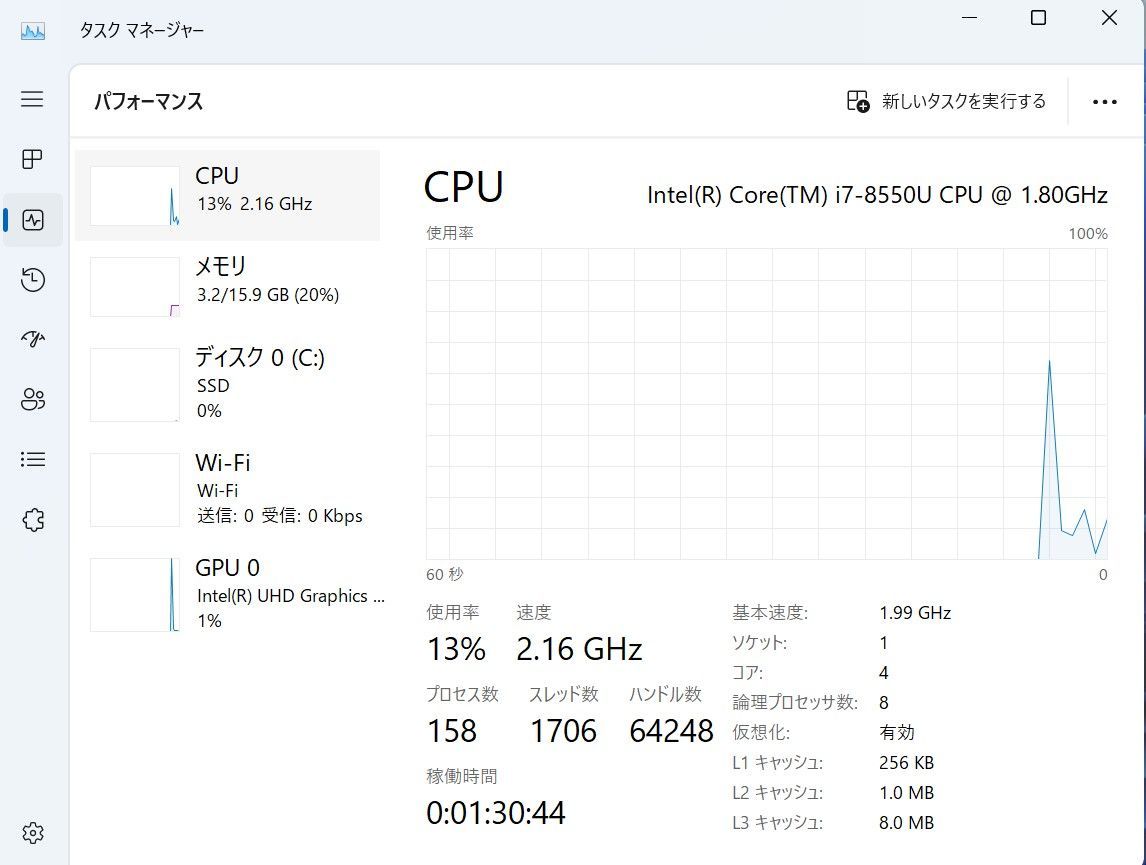
Task: Select the Performance page pulse icon
Action: click(x=33, y=219)
